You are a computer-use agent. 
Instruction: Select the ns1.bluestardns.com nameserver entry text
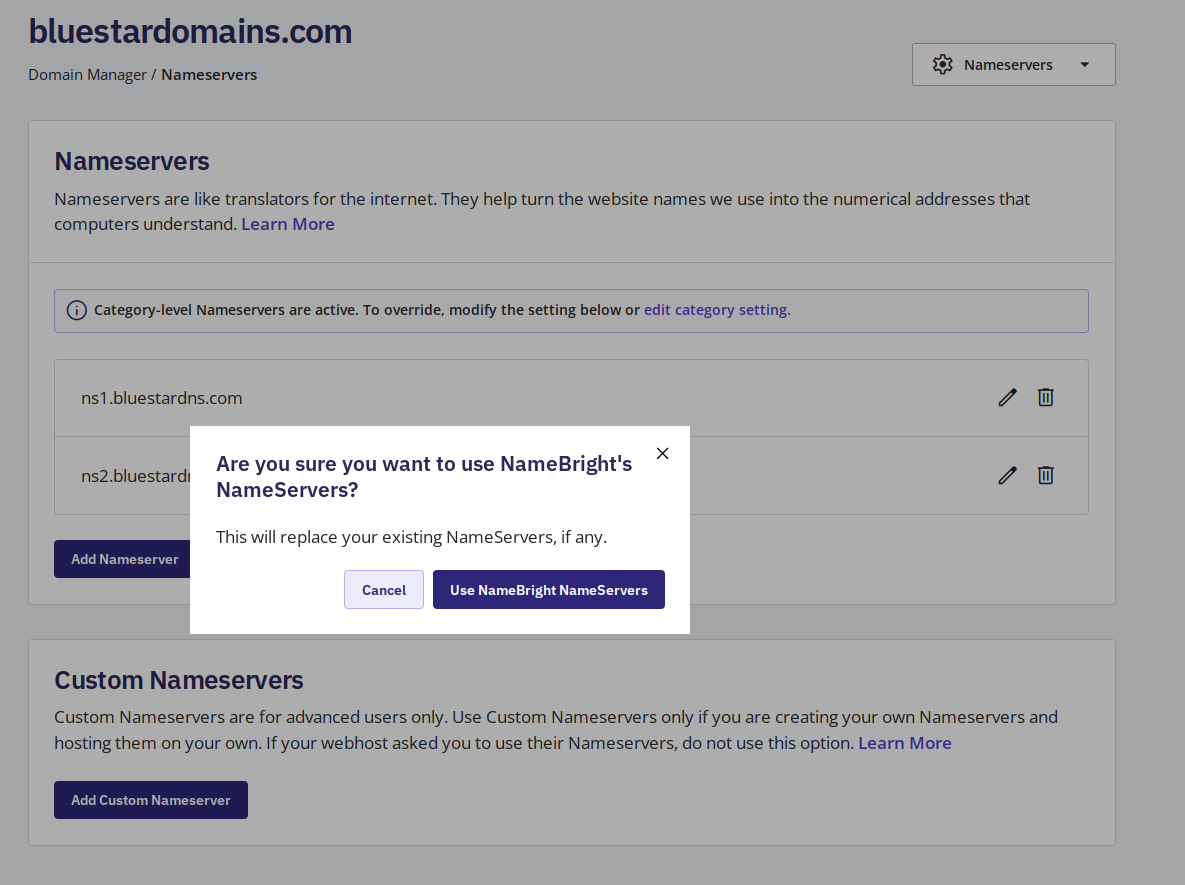coord(162,398)
